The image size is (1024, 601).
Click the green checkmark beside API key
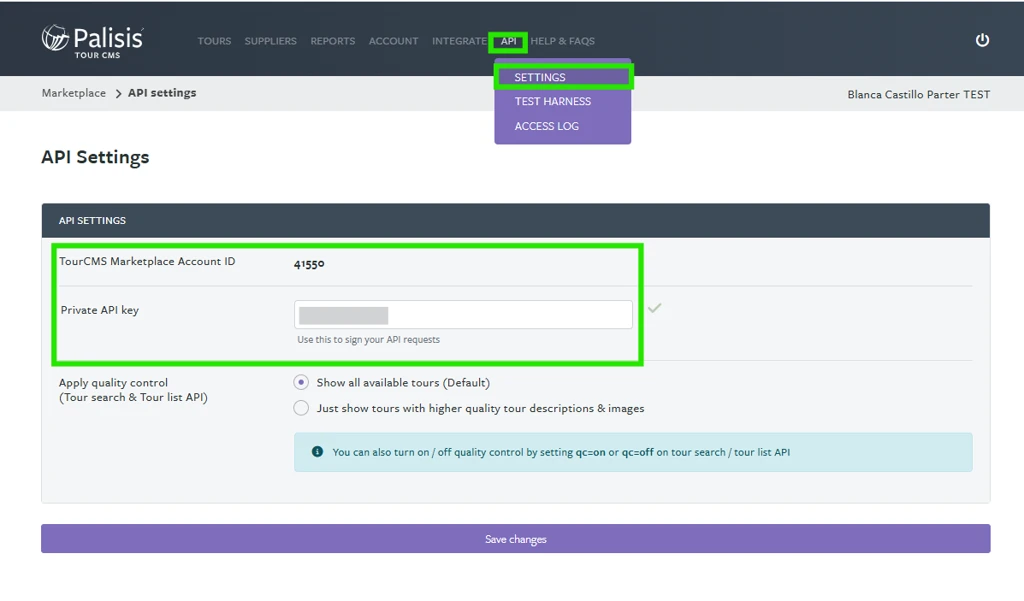pyautogui.click(x=654, y=308)
